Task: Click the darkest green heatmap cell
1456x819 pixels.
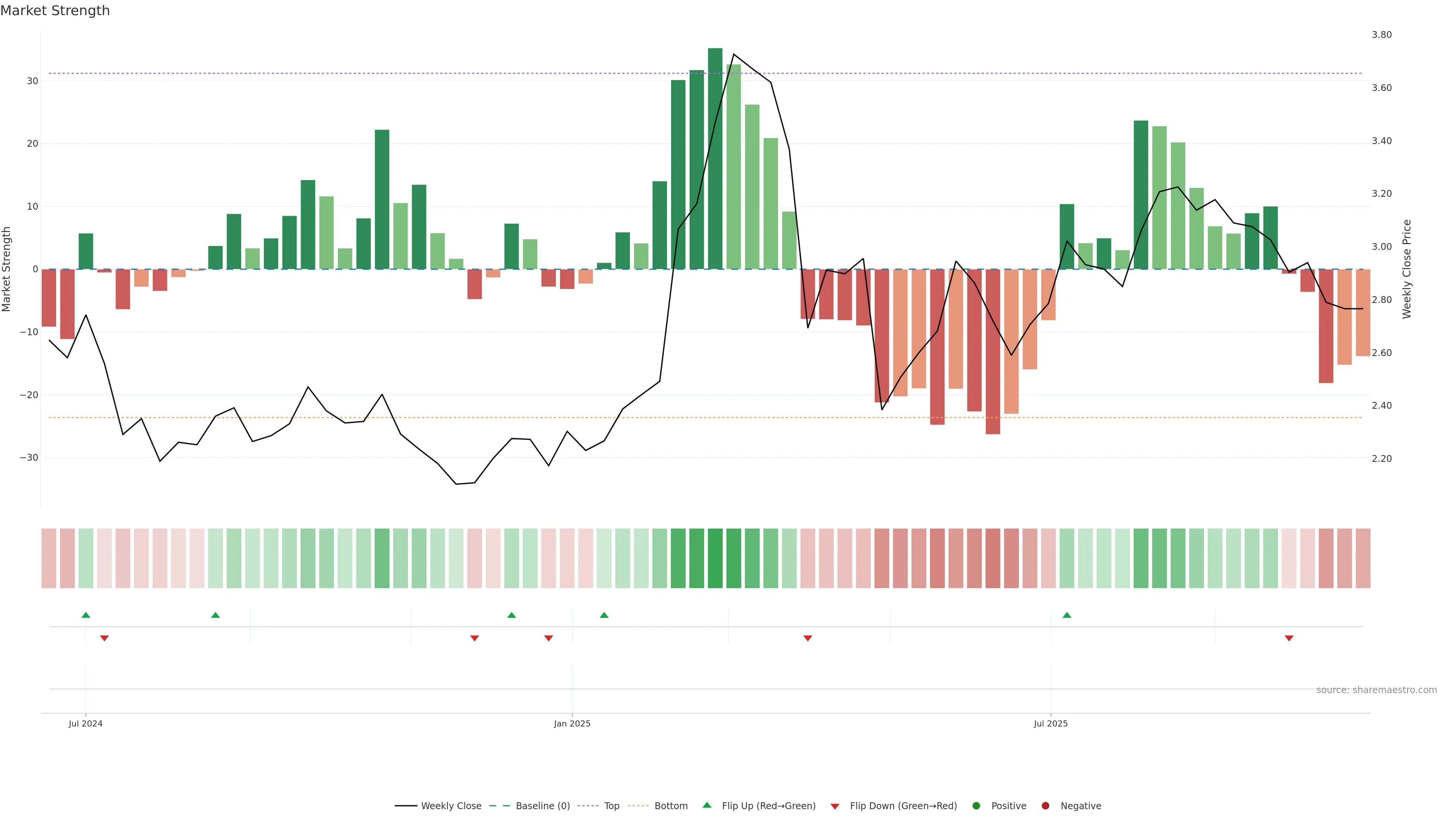Action: 715,559
